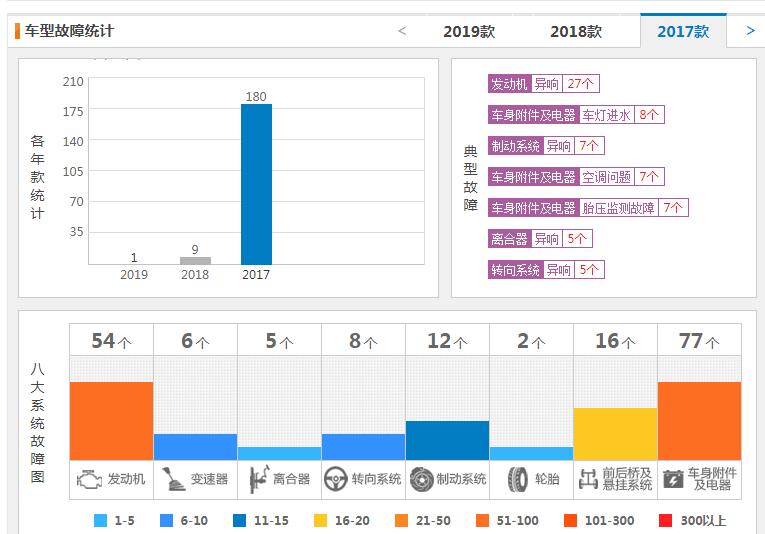Click the gearbox (变速器) shifter icon
This screenshot has height=534, width=765.
pos(174,479)
